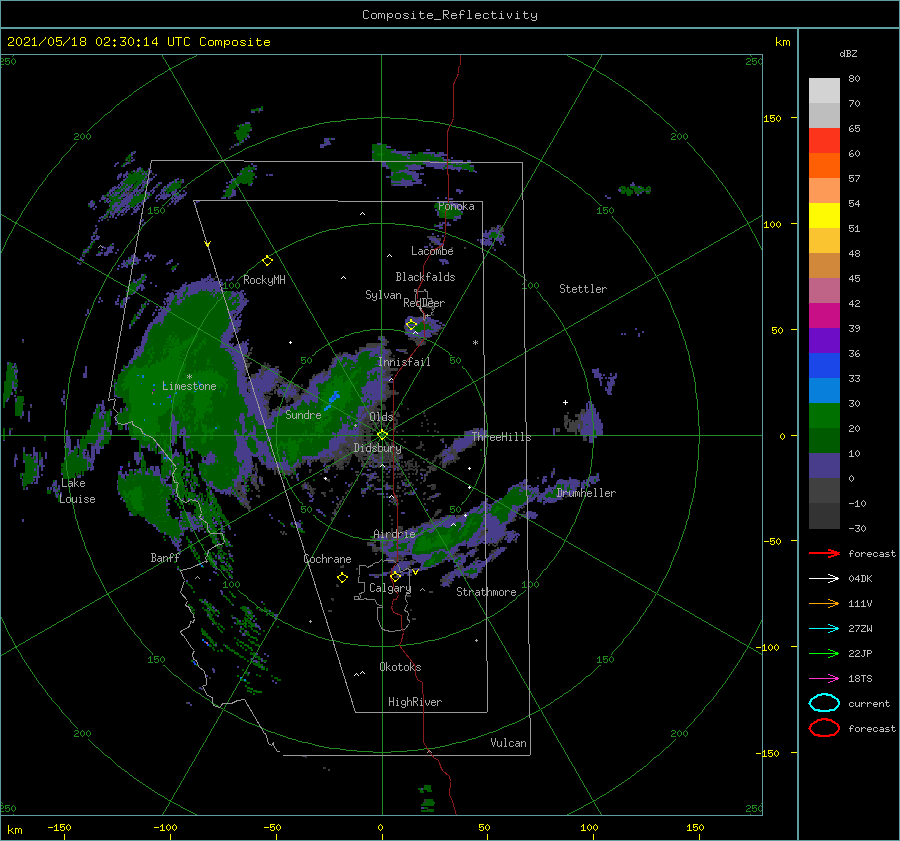Click the Banff label
This screenshot has height=841, width=900.
click(165, 558)
